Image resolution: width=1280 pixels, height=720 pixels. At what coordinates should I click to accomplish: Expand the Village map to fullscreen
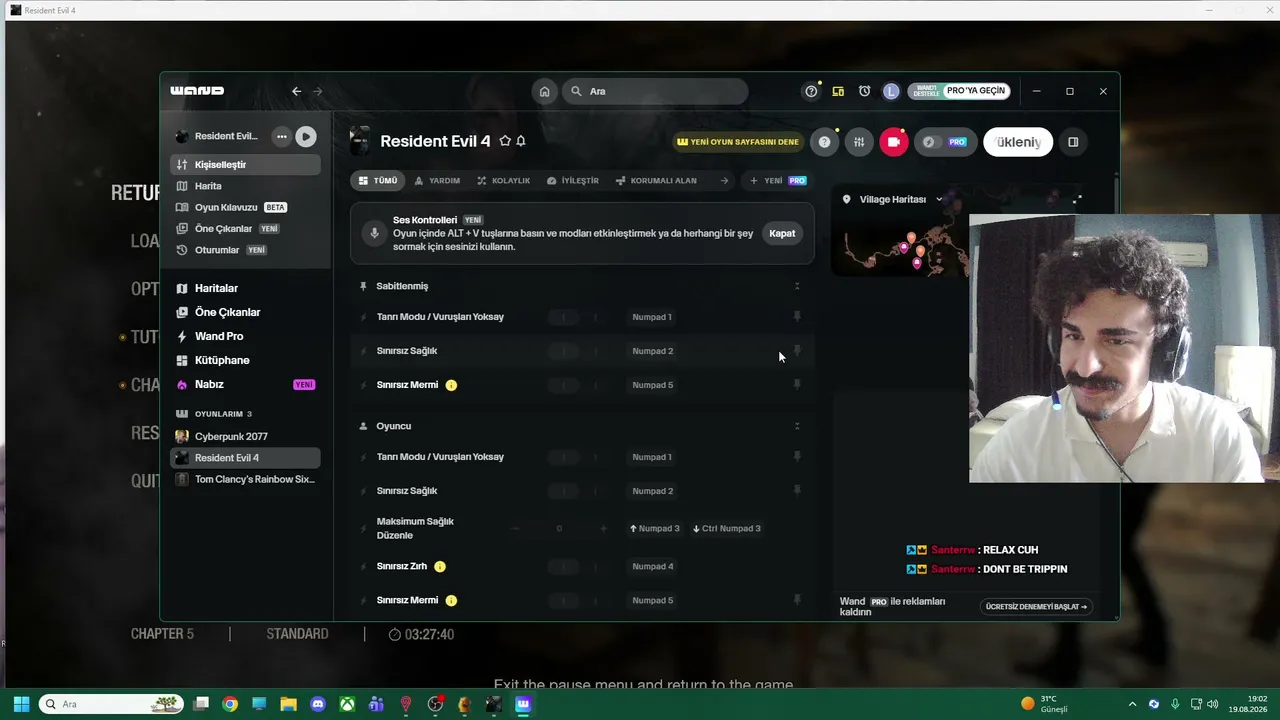[1077, 200]
